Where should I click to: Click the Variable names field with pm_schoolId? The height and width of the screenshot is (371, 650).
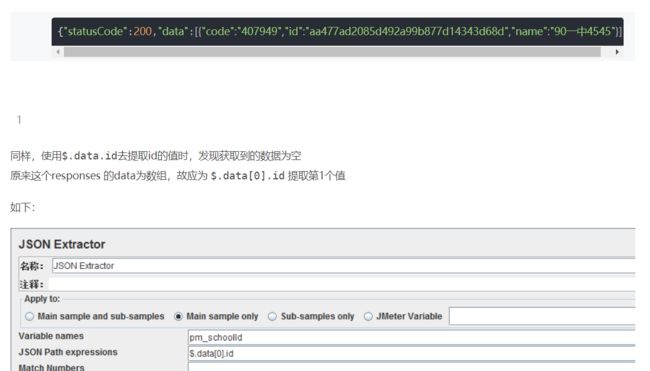(x=412, y=337)
